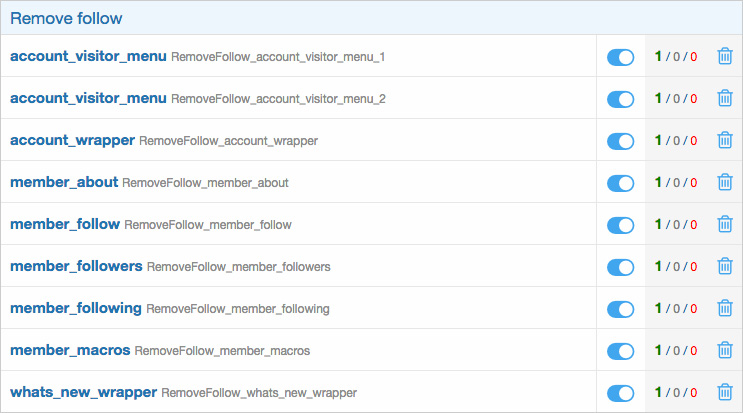743x413 pixels.
Task: Delete RemoveFollow_account_visitor_menu_2 modification
Action: (x=725, y=99)
